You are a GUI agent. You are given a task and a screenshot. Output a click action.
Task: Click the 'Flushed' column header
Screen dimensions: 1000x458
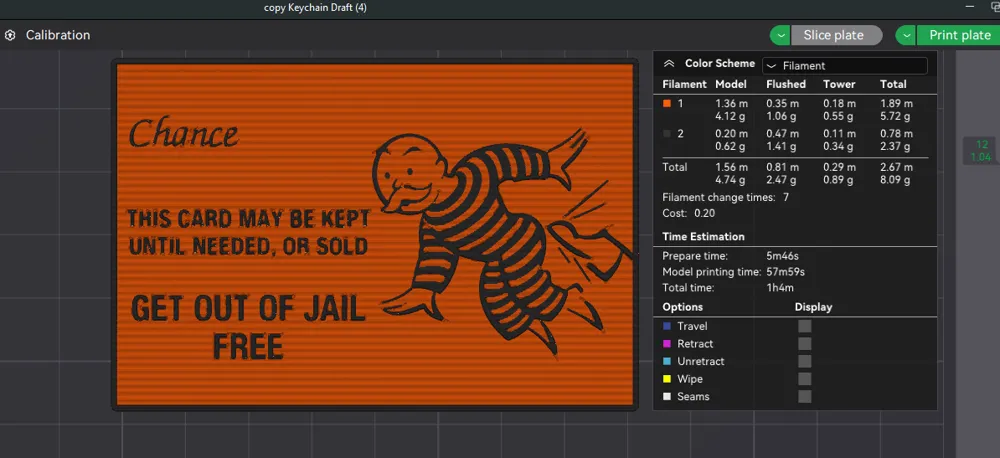(x=786, y=84)
